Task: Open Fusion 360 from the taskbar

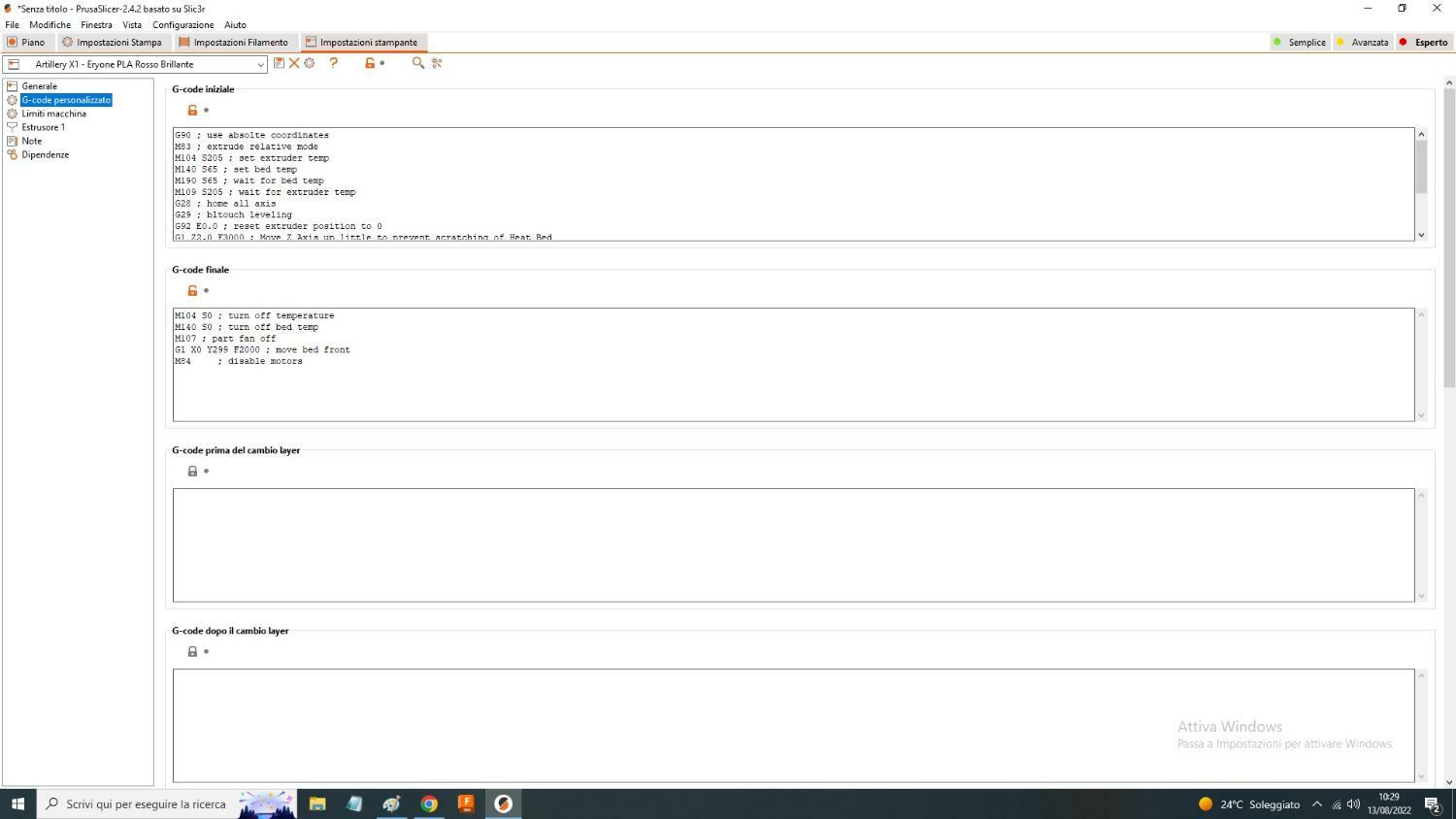Action: click(x=466, y=803)
